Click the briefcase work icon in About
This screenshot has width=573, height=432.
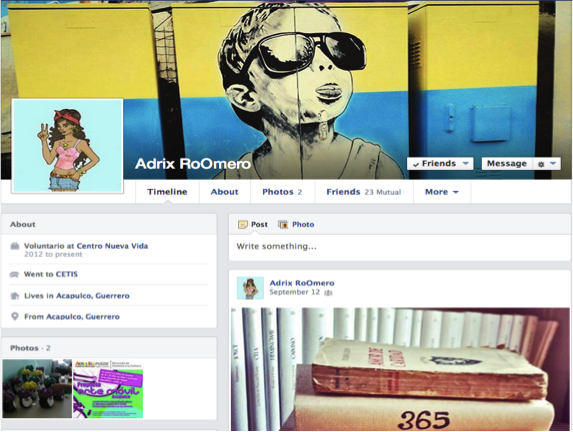15,246
